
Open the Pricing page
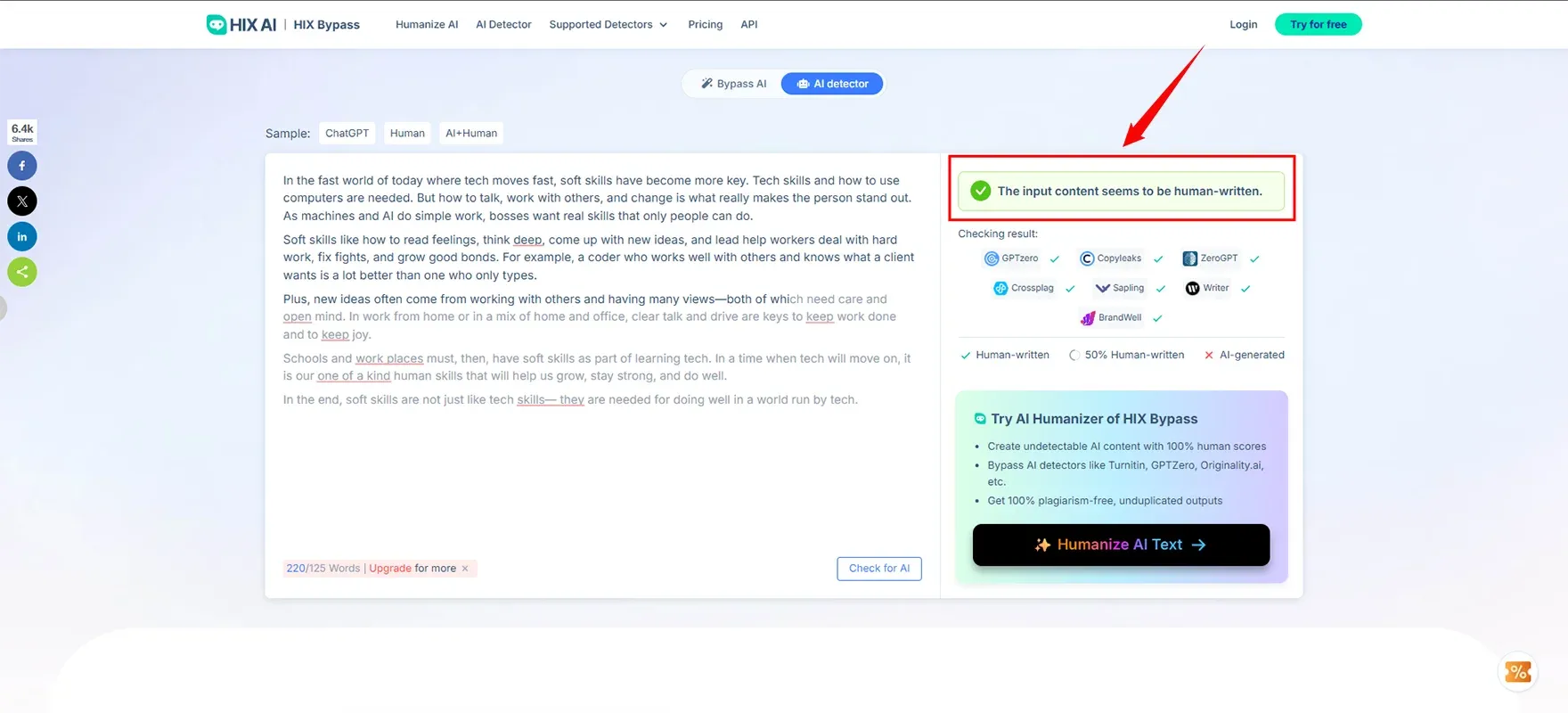705,24
